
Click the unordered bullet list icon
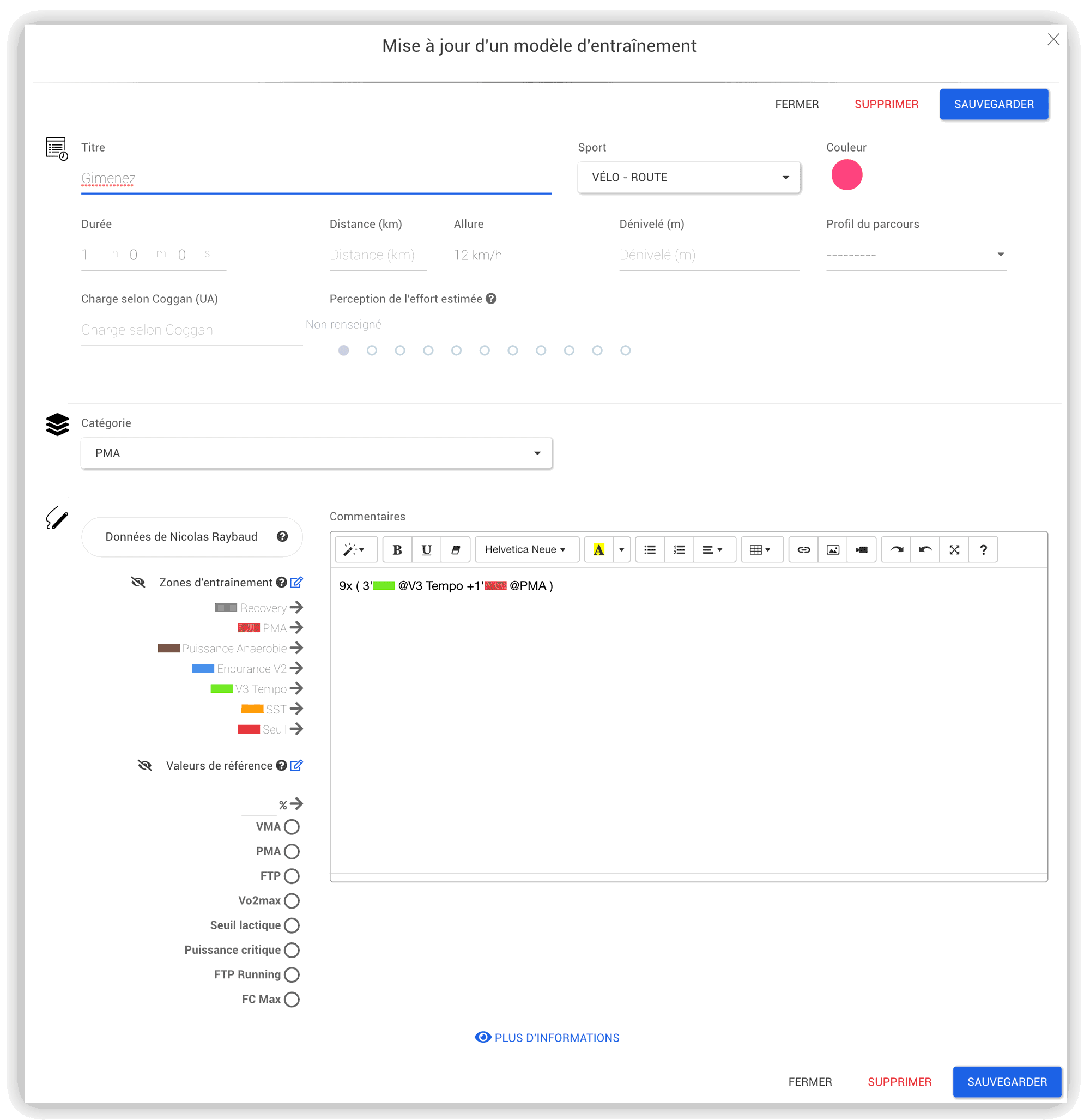[x=650, y=550]
